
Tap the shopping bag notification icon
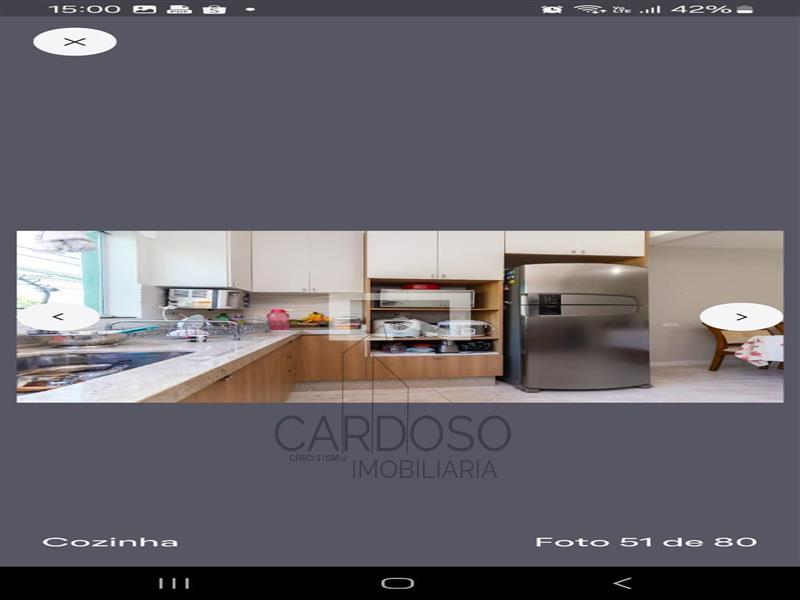click(214, 9)
